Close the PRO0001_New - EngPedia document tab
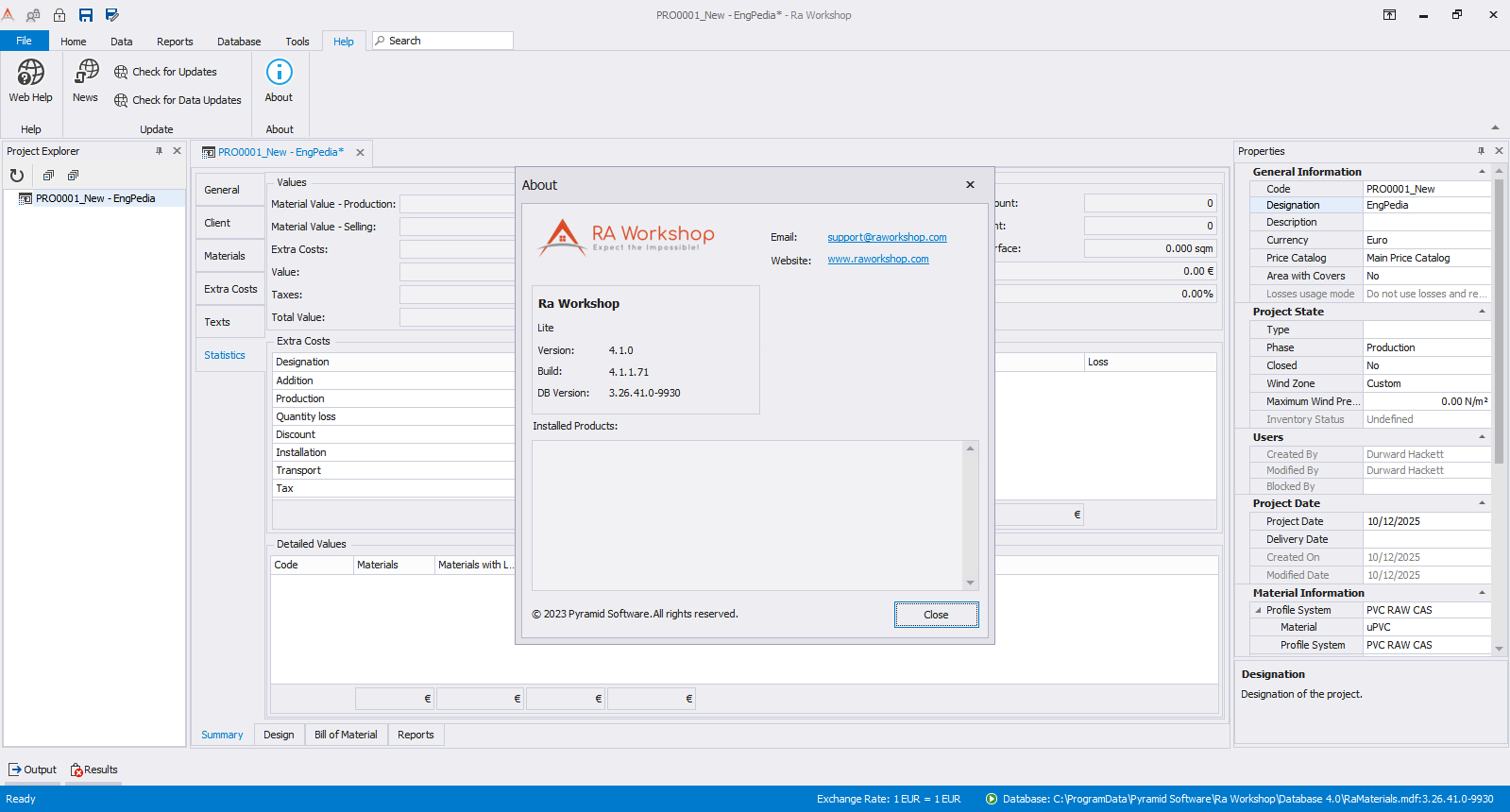Image resolution: width=1510 pixels, height=812 pixels. coord(360,152)
